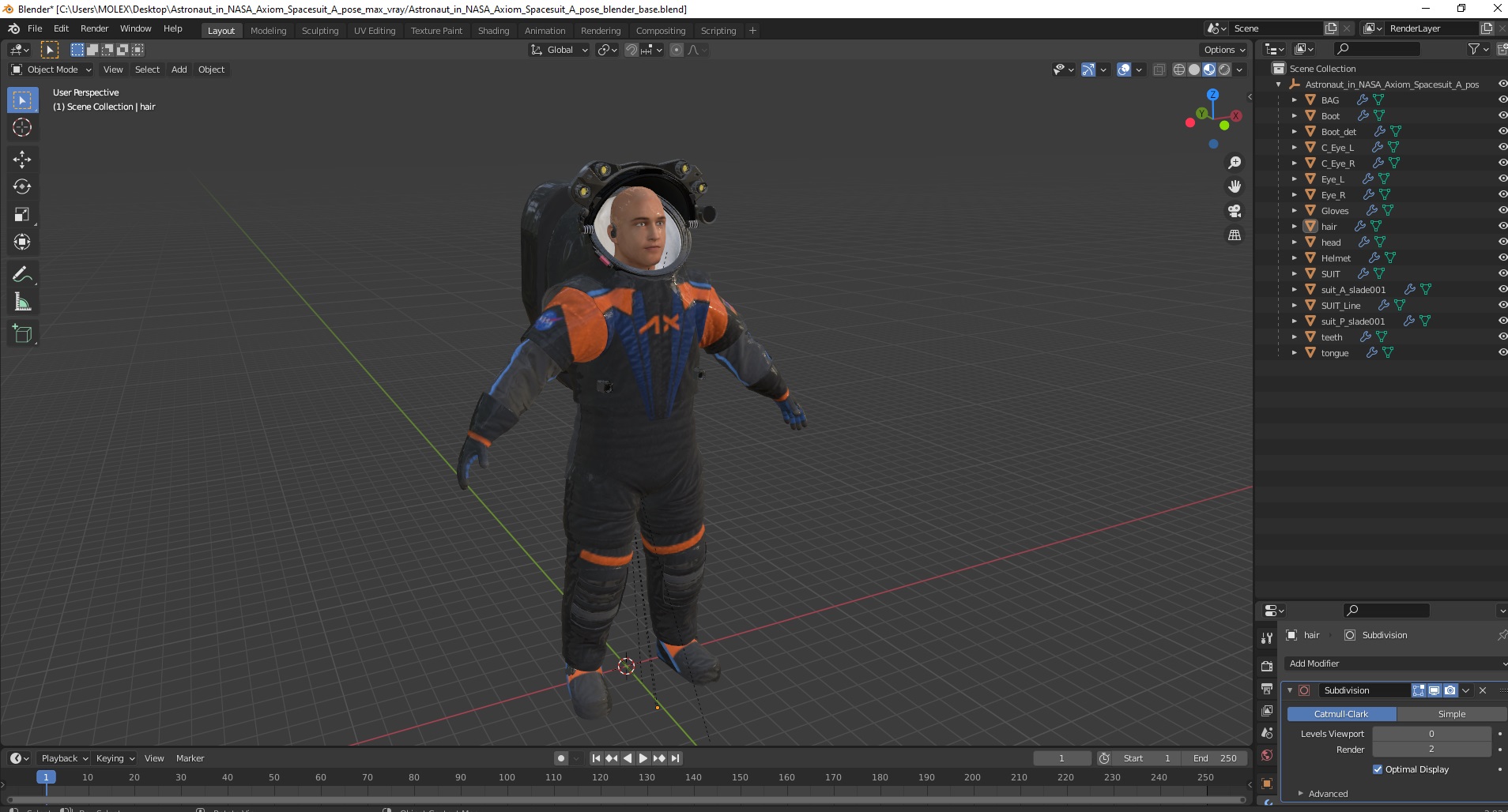Open the Tool properties tab

[1267, 637]
